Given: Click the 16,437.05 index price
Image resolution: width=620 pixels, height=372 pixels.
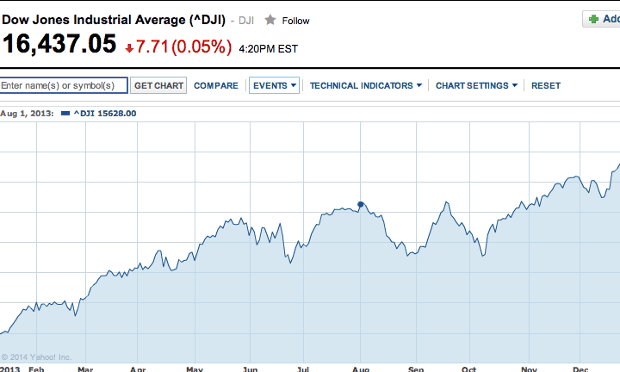Looking at the screenshot, I should pyautogui.click(x=59, y=43).
